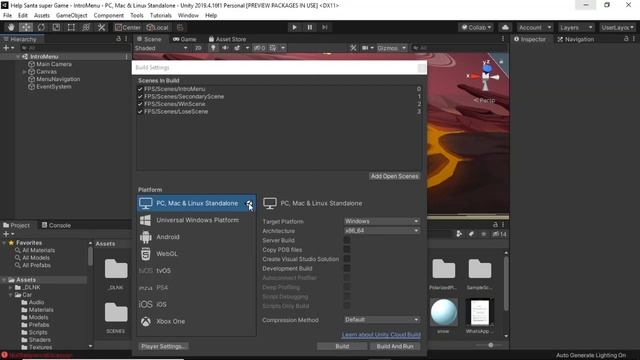Open the GameObject menu
Viewport: 640px width, 360px height.
click(71, 16)
